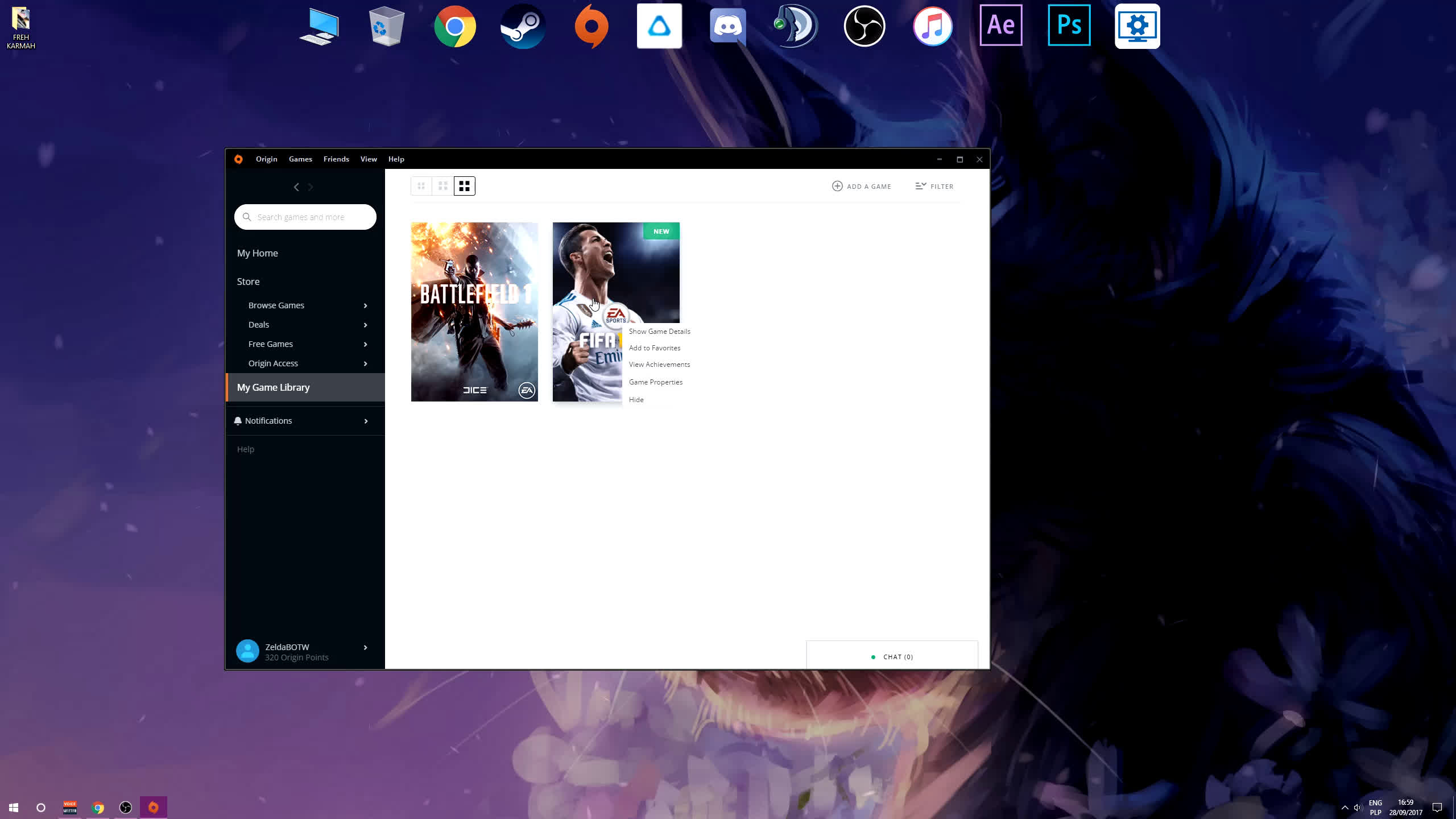Click the Origin logo in title bar
This screenshot has width=1456, height=819.
pos(238,159)
